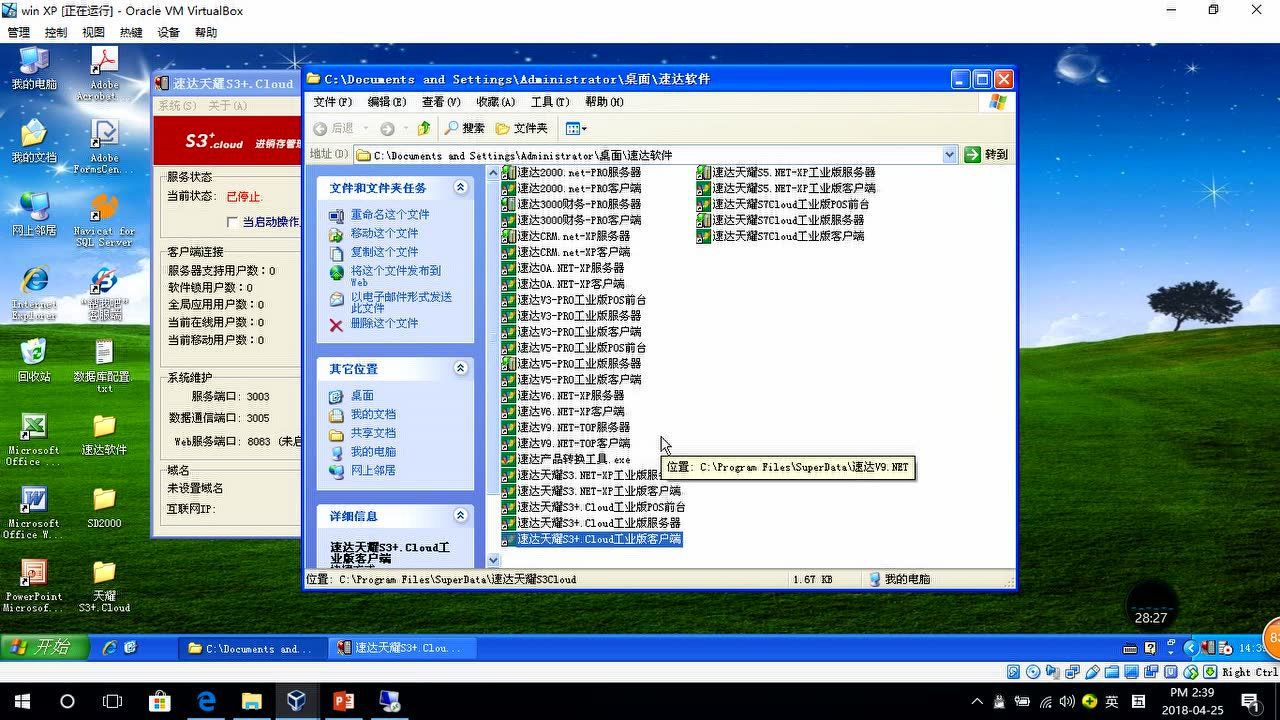The image size is (1280, 720).
Task: Open 收藏(A) menu in Explorer
Action: (x=495, y=102)
